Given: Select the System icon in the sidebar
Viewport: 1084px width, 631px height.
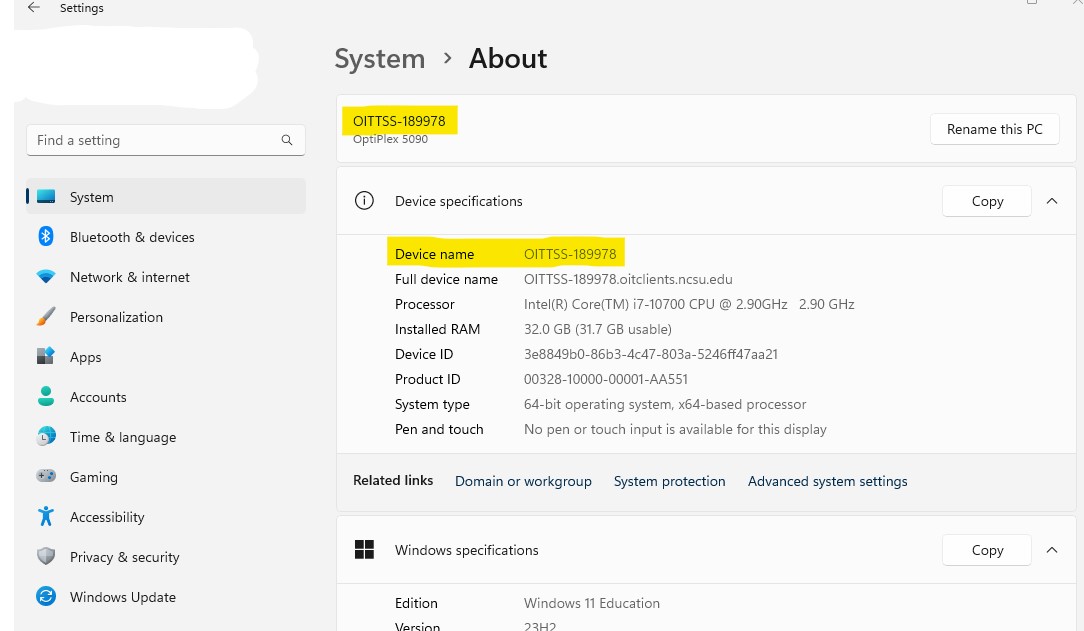Looking at the screenshot, I should click(46, 197).
